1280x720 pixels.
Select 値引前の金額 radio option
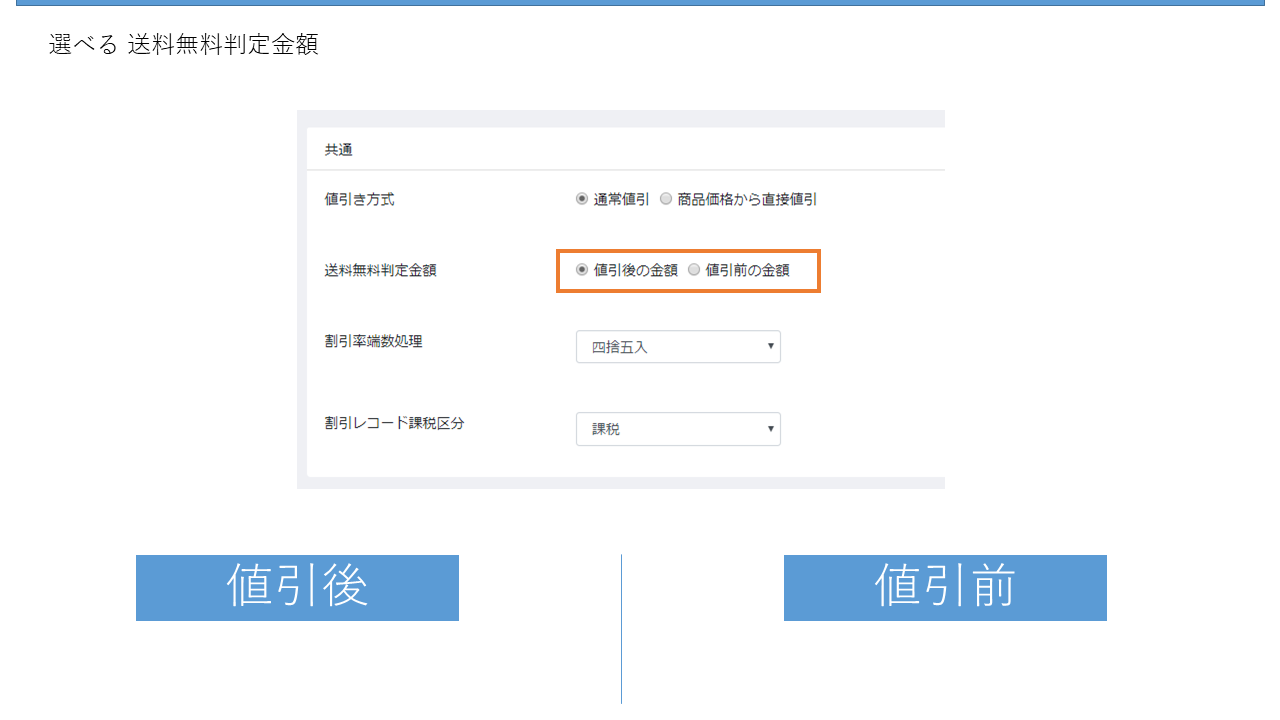[694, 270]
